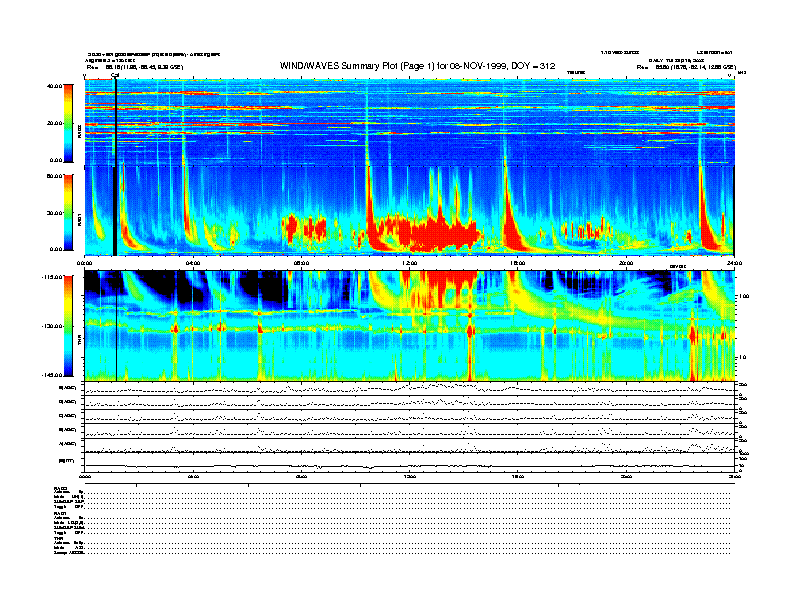Click the RAD1 panel color scale bar

68,212
